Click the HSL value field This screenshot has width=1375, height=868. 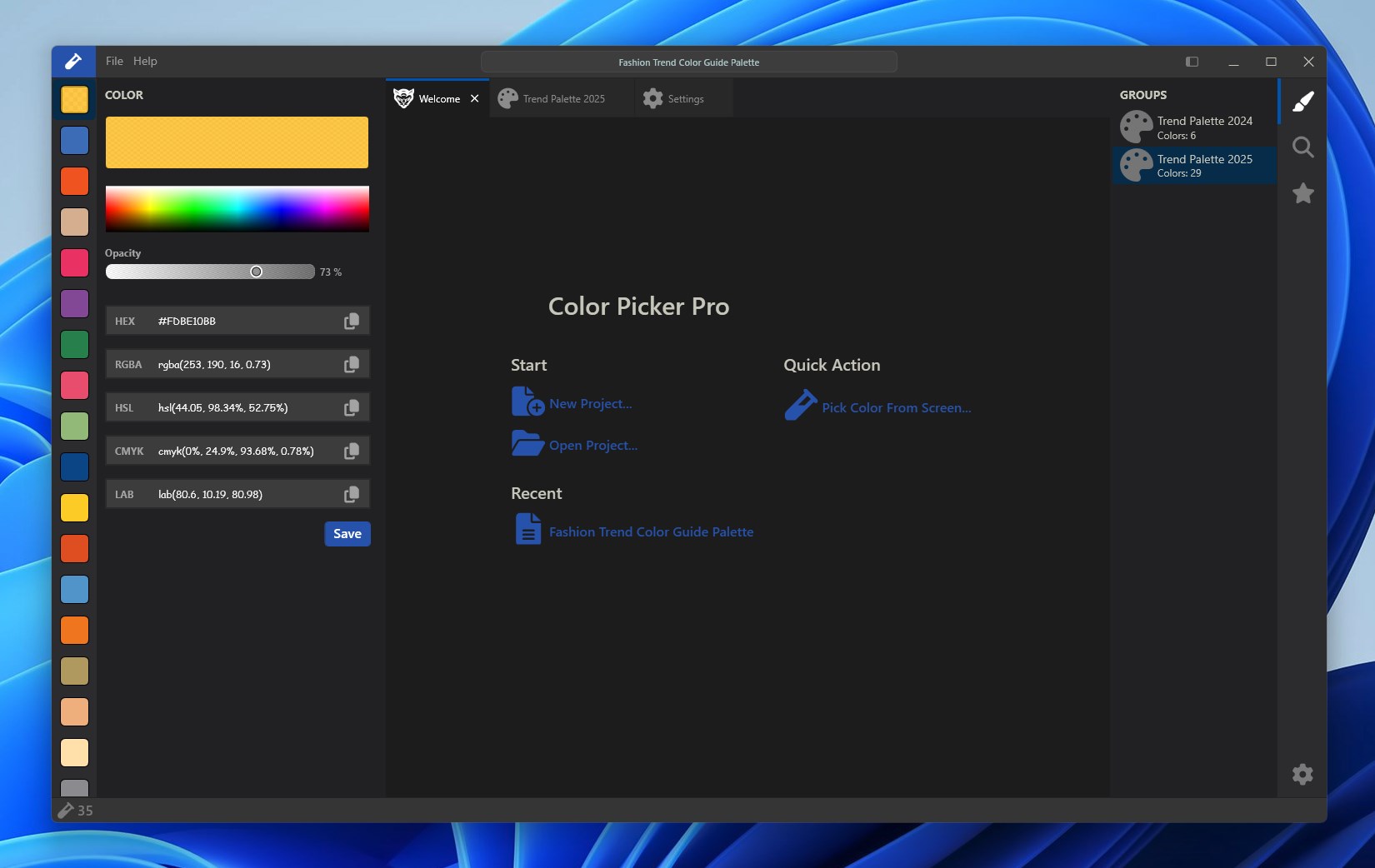237,407
